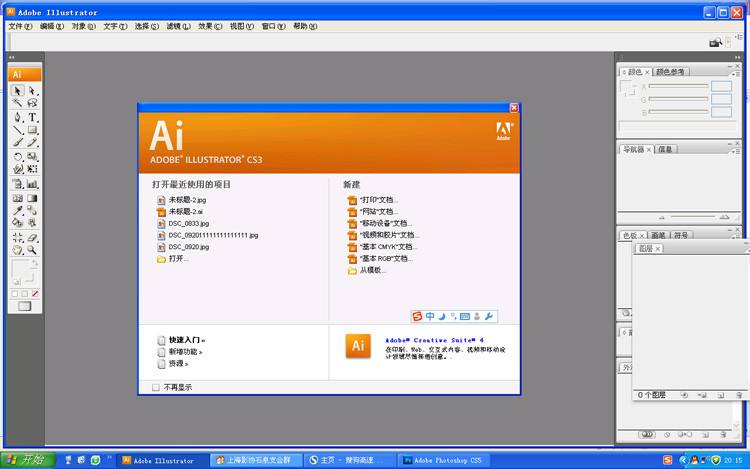Viewport: 750px width, 469px height.
Task: Select the Pen tool in toolbox
Action: click(x=18, y=117)
